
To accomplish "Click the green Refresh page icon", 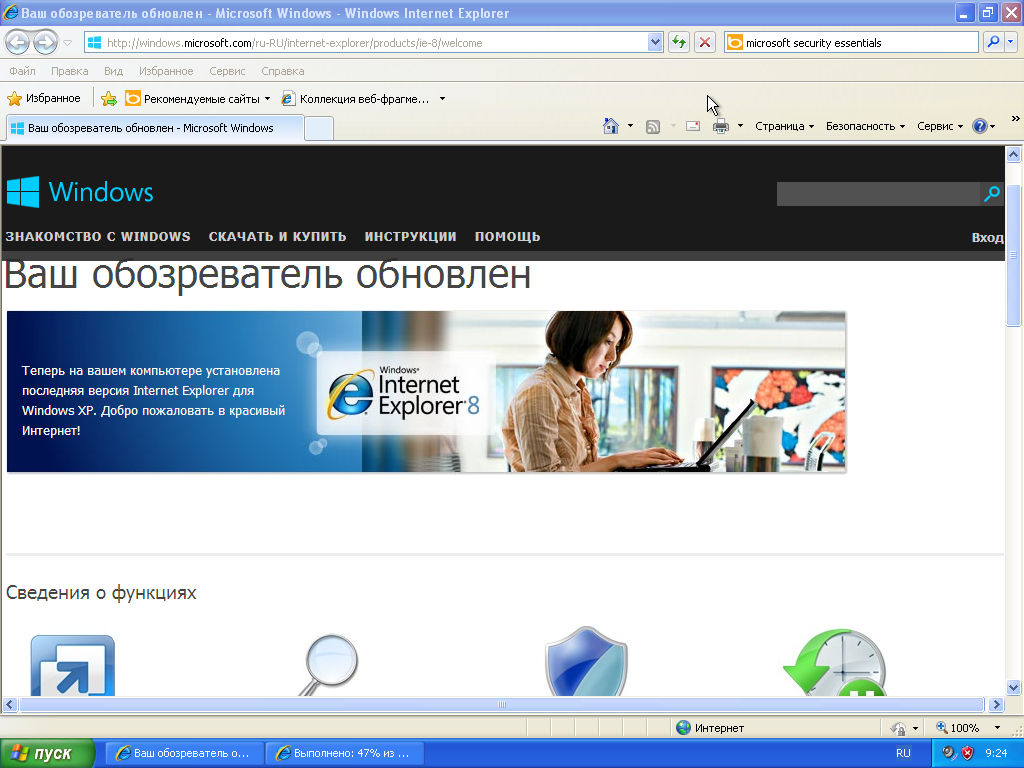I will coord(679,42).
